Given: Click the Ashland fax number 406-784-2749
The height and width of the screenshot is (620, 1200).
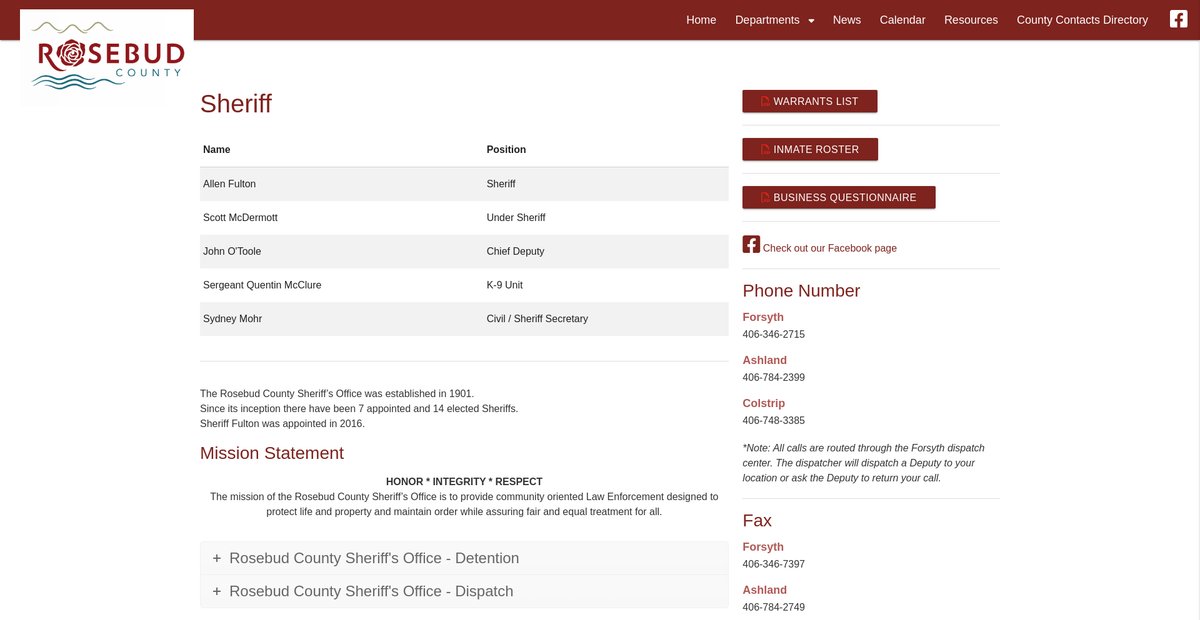Looking at the screenshot, I should click(774, 607).
